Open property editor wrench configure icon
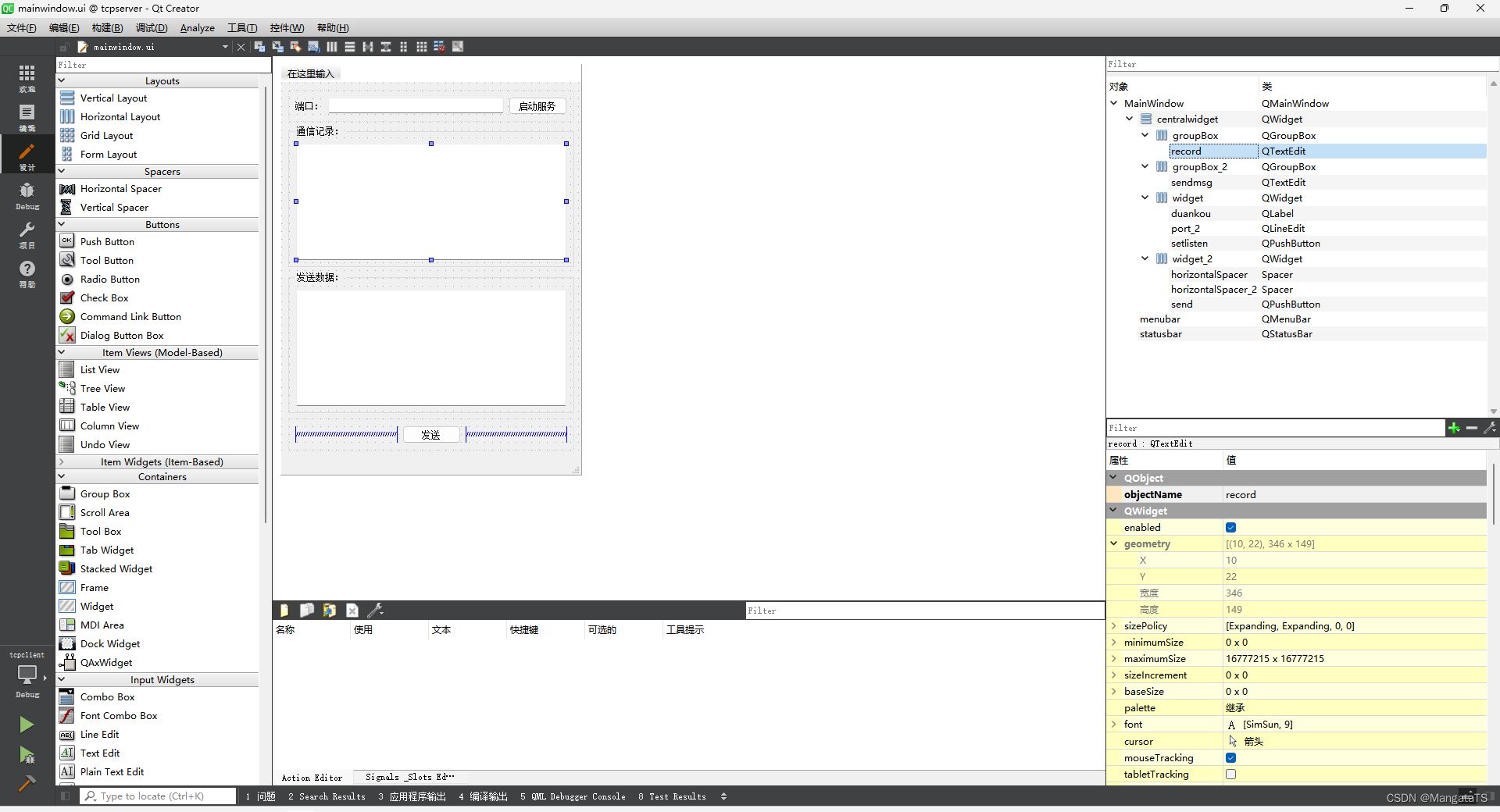Viewport: 1500px width, 812px height. click(1490, 428)
